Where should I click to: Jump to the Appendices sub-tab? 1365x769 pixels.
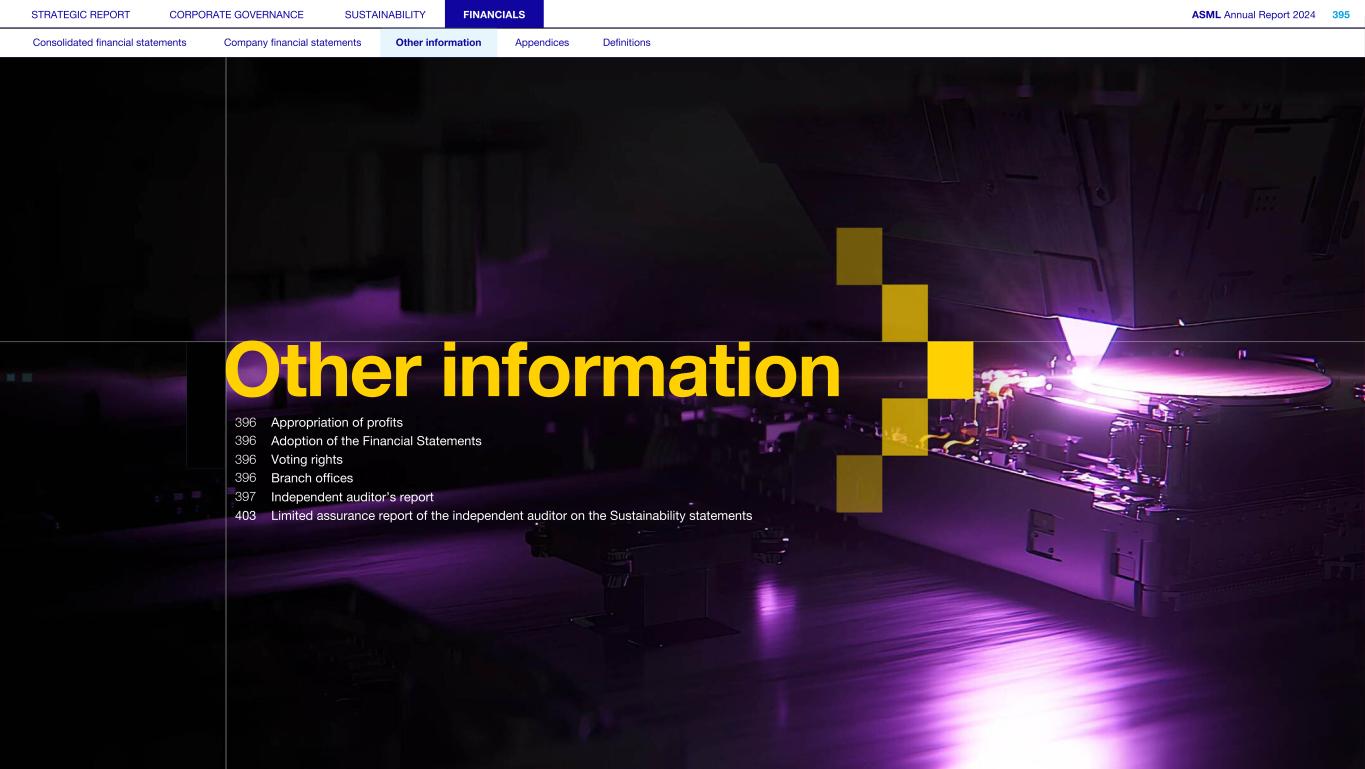point(541,43)
